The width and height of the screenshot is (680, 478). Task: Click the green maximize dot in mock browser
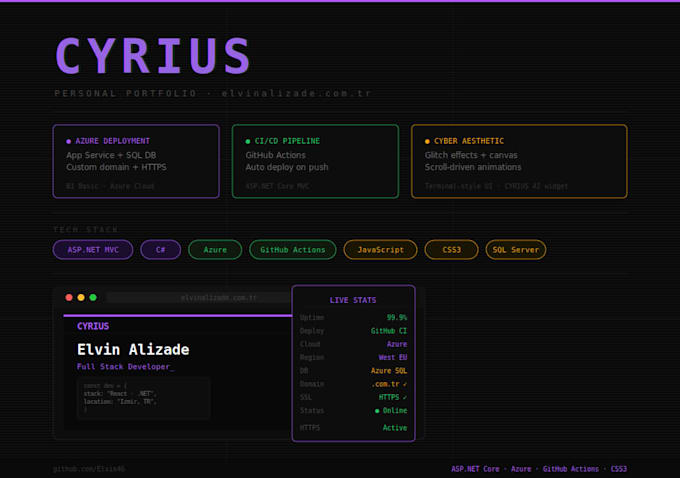point(93,297)
